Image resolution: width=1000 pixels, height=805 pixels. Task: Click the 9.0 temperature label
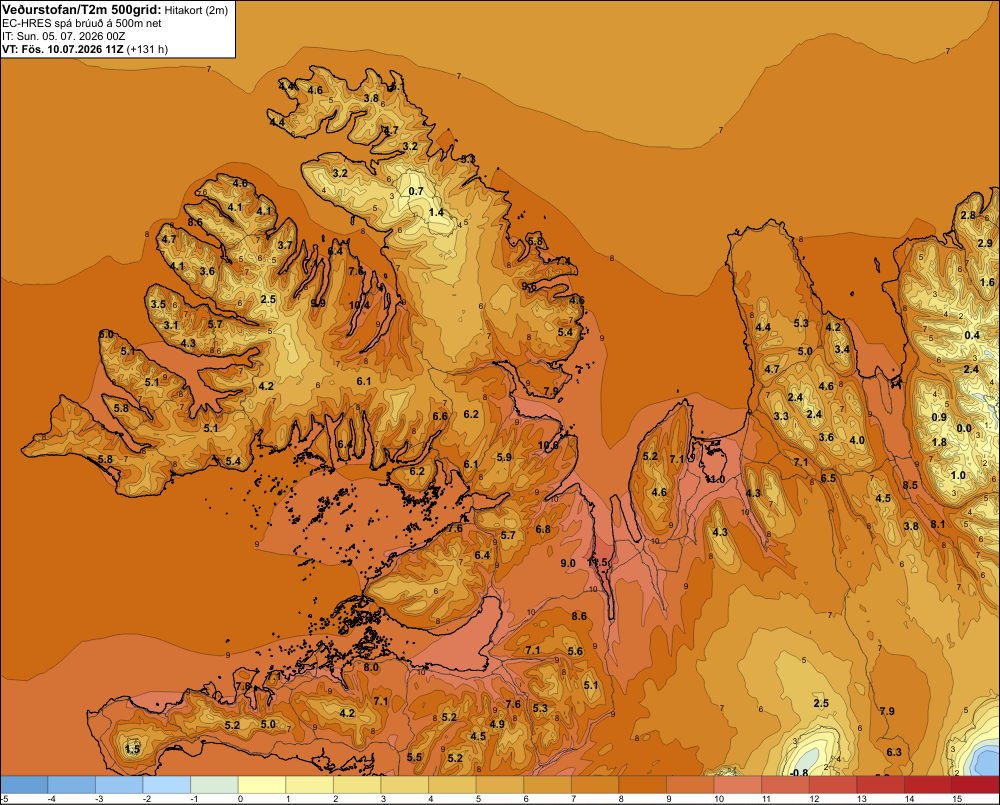(568, 563)
